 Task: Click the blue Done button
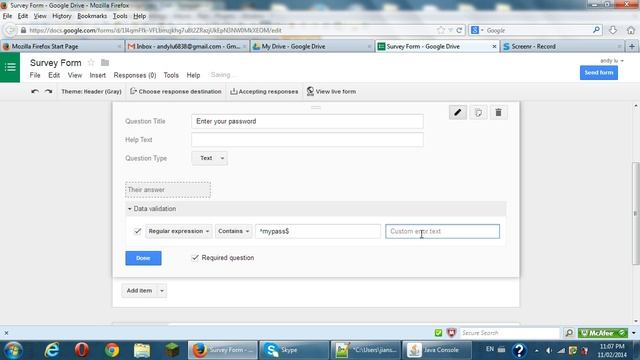(143, 258)
